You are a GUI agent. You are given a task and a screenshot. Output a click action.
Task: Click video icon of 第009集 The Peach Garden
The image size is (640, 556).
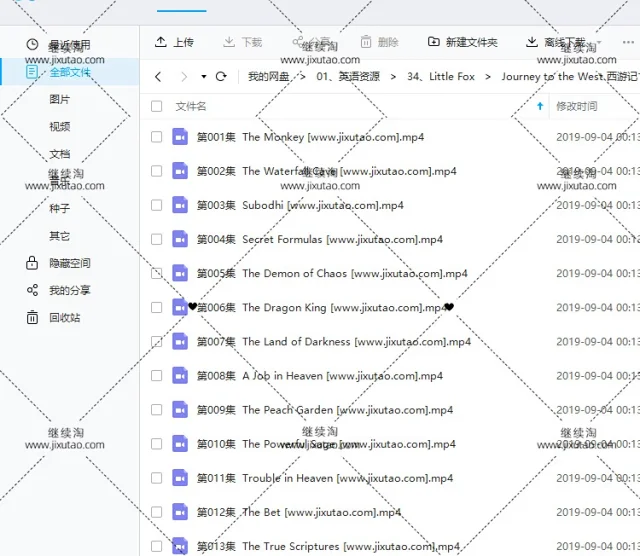click(180, 409)
